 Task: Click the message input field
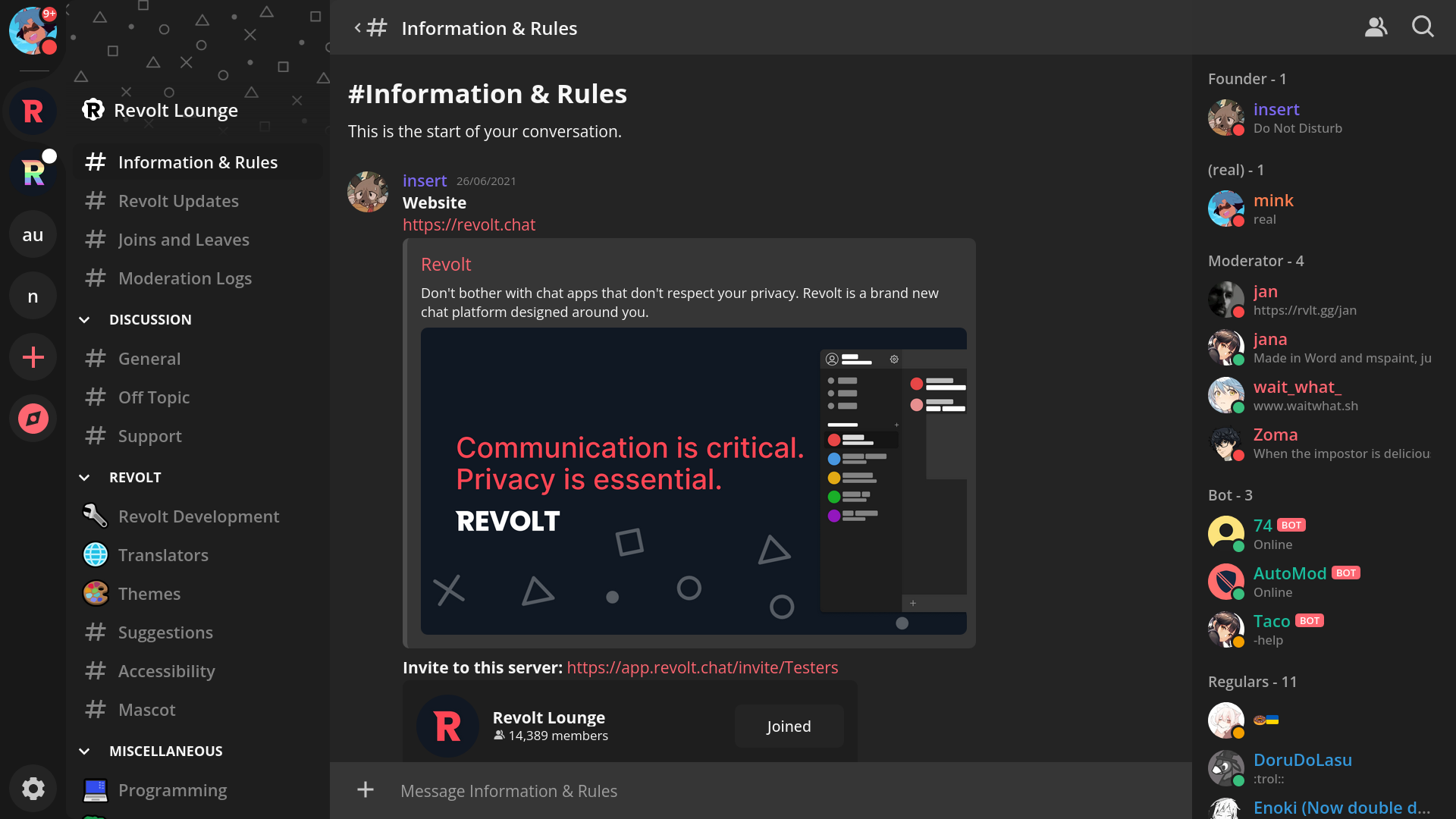click(x=760, y=790)
